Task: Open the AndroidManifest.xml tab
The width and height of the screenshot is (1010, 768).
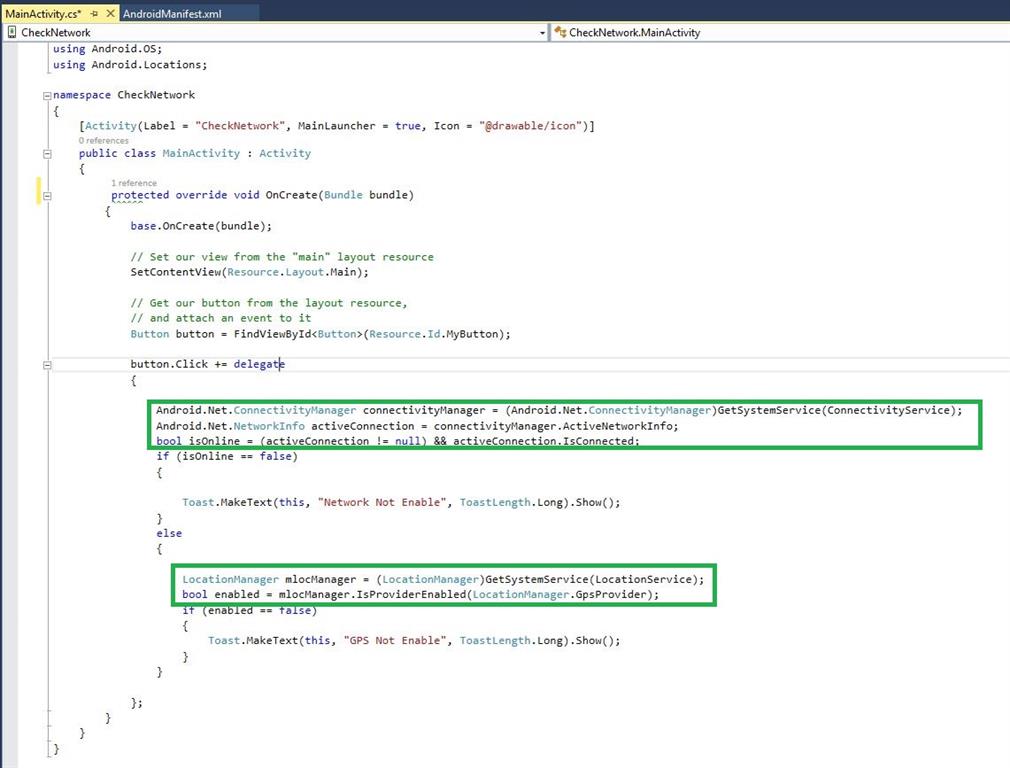Action: click(172, 14)
